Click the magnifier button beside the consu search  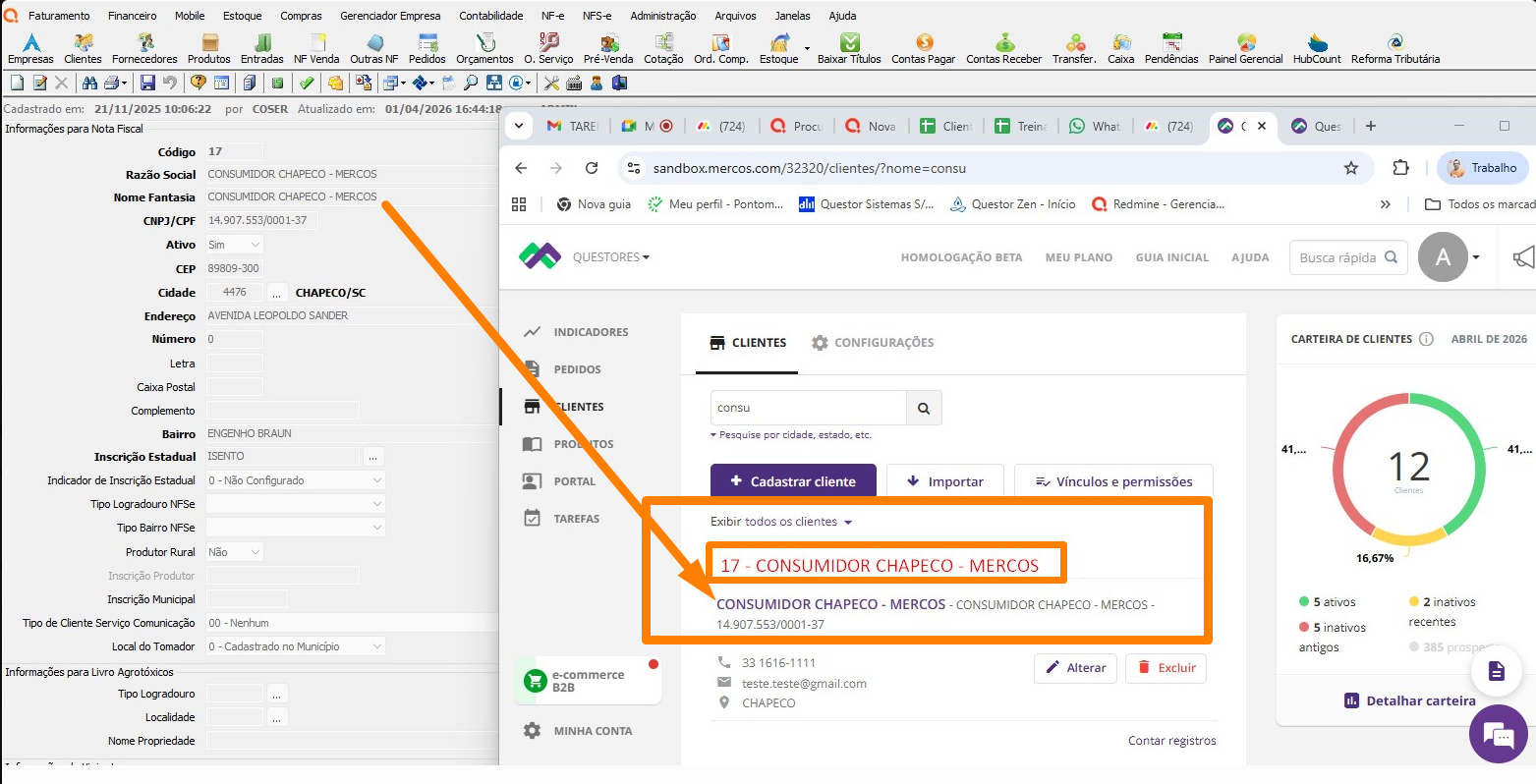coord(924,408)
